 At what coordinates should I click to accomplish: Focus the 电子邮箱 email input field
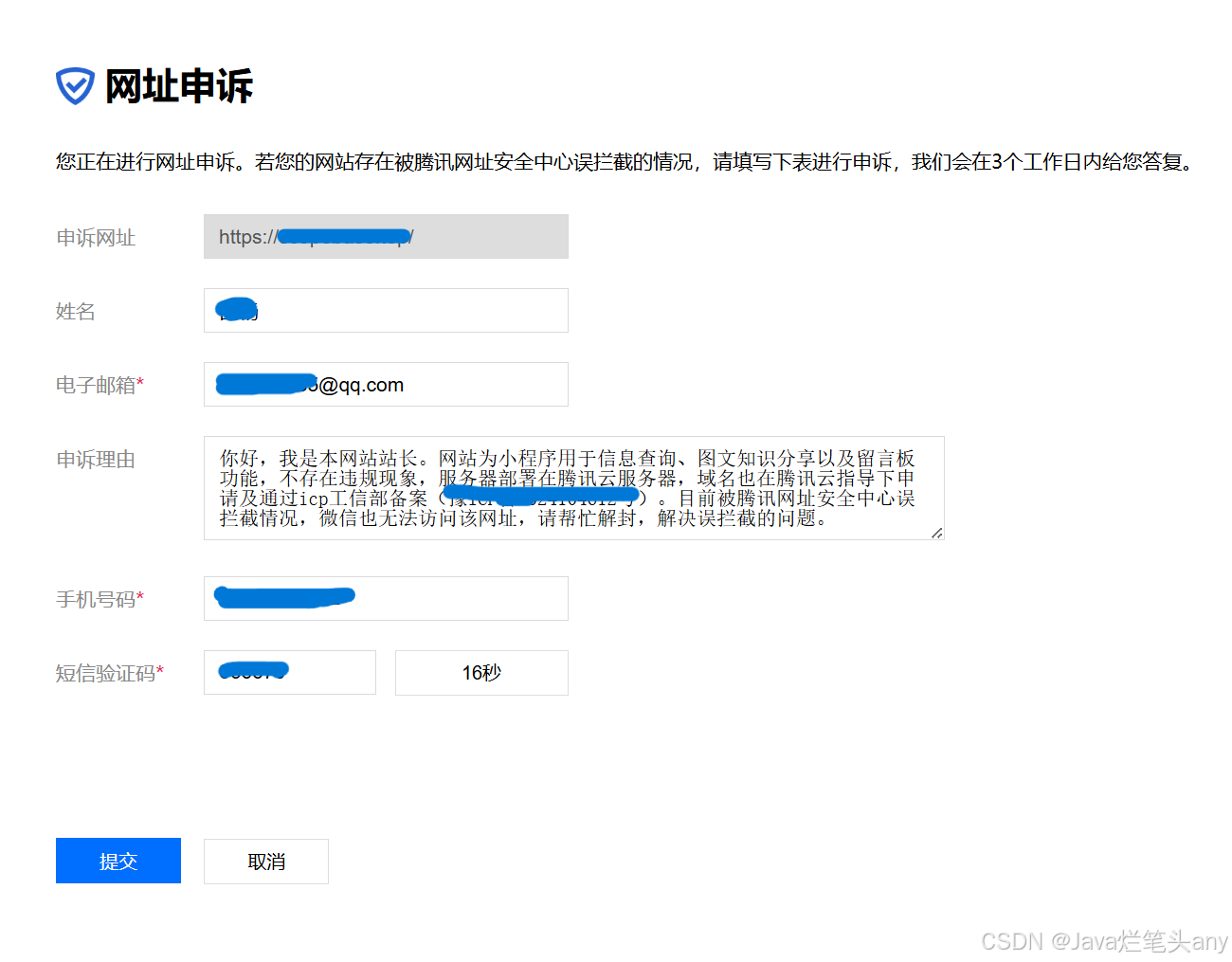(386, 385)
